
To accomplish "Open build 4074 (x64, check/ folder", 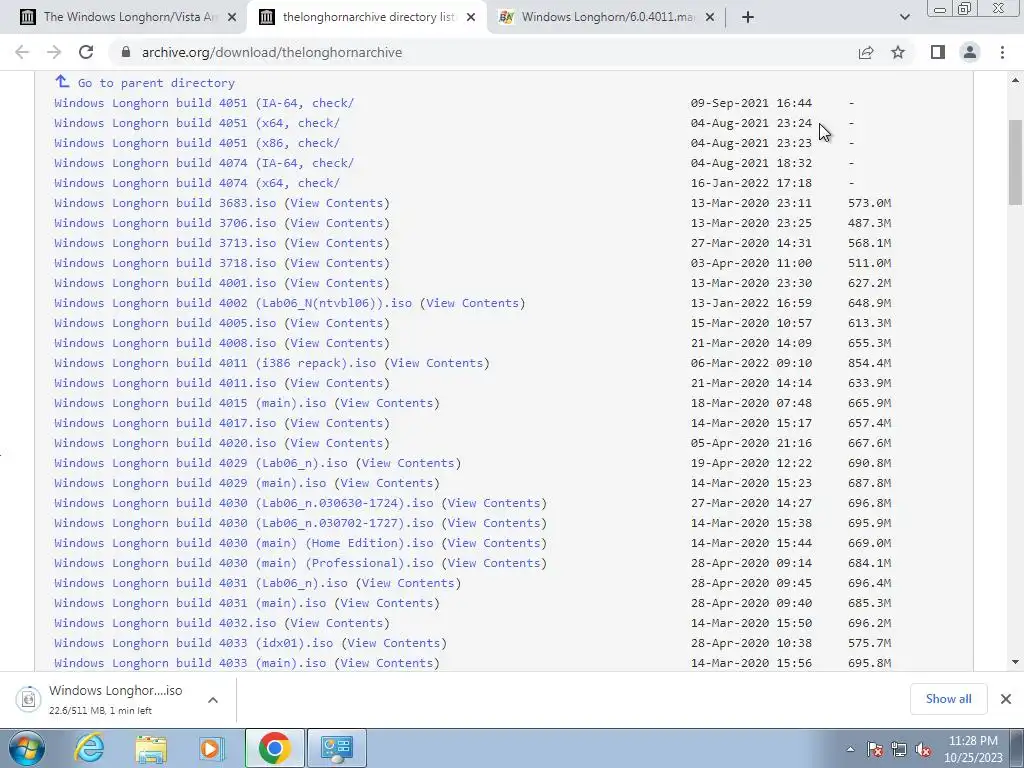I will point(197,183).
